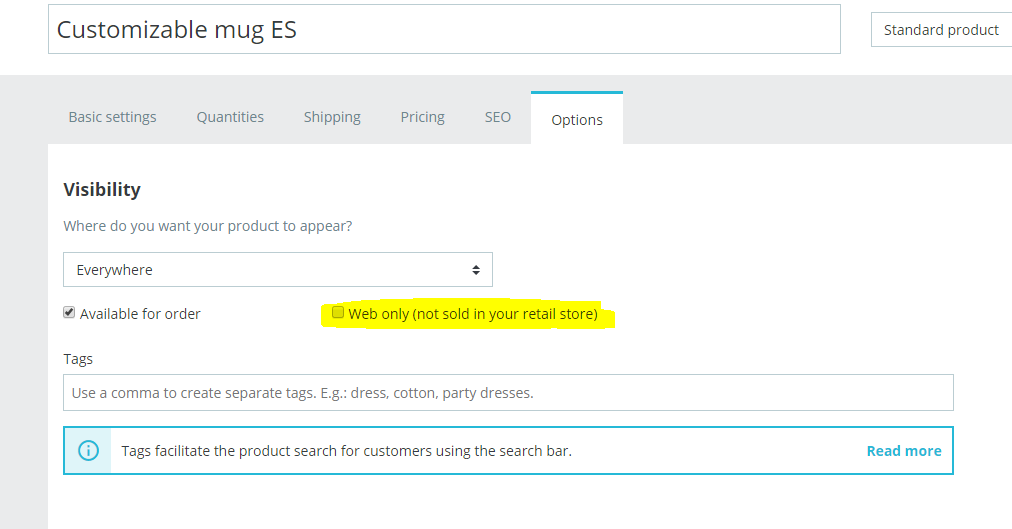Open the Everywhere visibility dropdown
This screenshot has width=1012, height=529.
pyautogui.click(x=278, y=270)
